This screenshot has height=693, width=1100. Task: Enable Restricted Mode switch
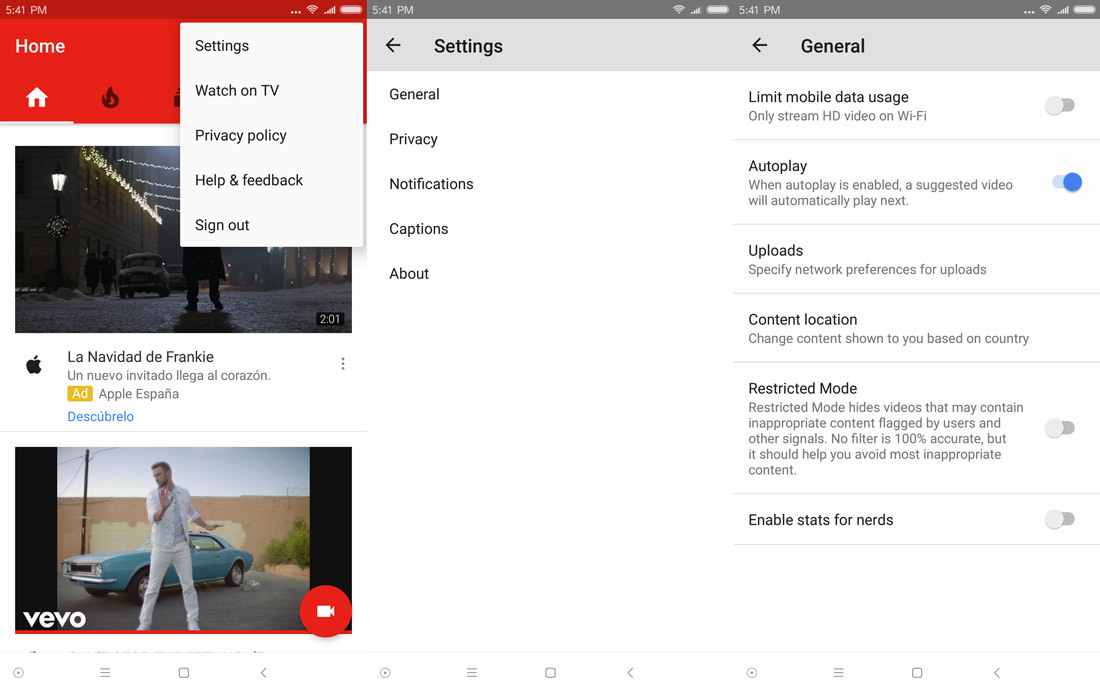[1059, 428]
